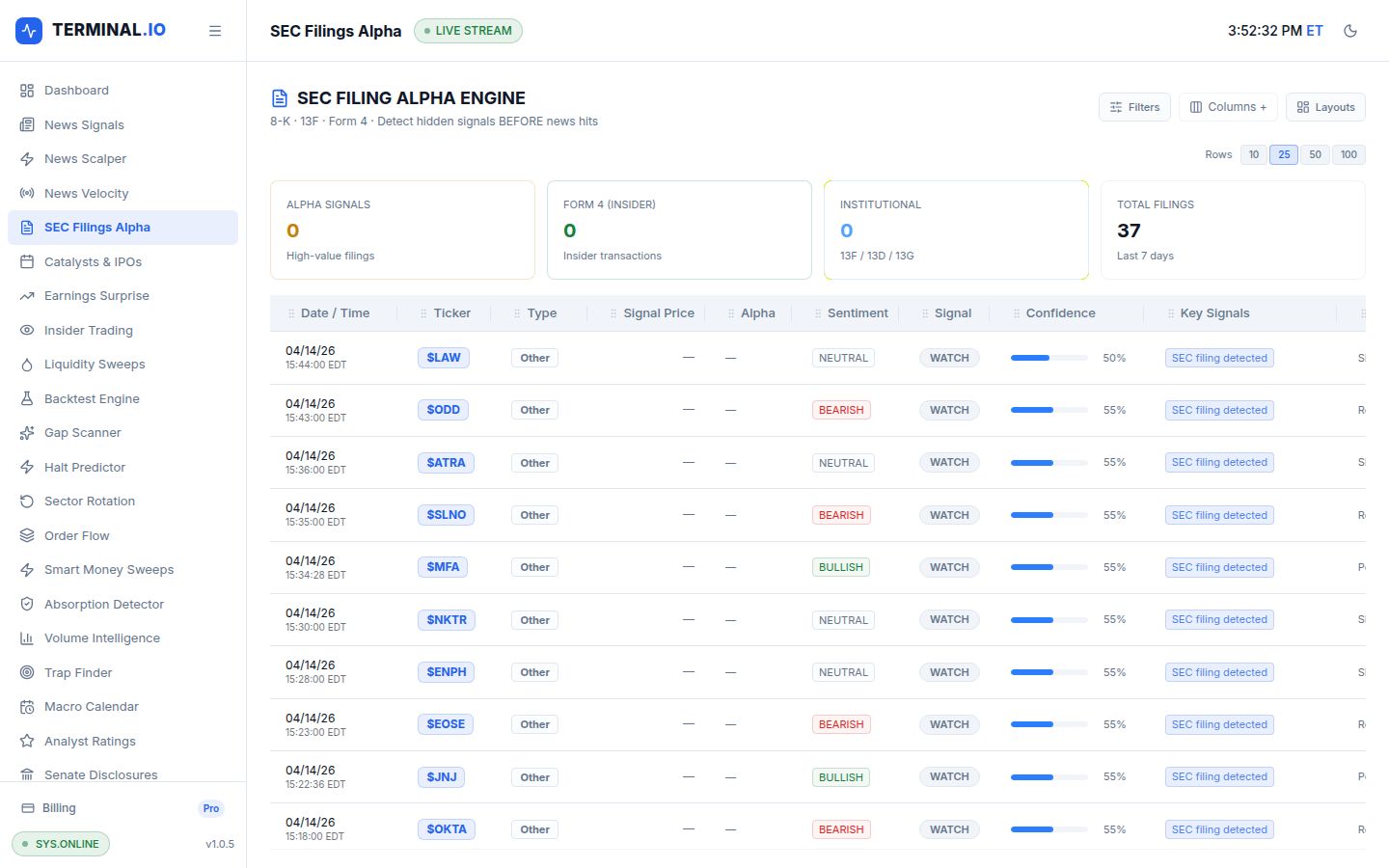Viewport: 1389px width, 868px height.
Task: Click the Institutional summary card
Action: pyautogui.click(x=956, y=231)
